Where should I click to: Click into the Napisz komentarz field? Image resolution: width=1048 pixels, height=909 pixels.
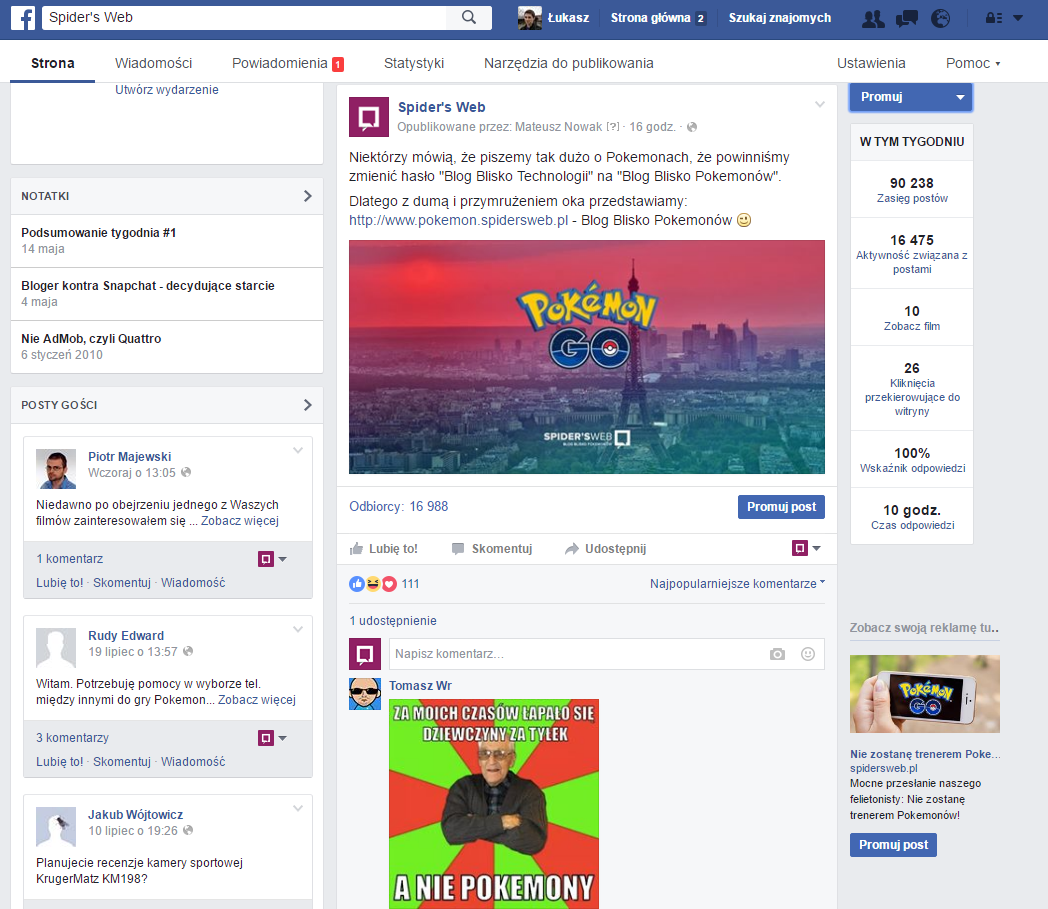tap(607, 654)
